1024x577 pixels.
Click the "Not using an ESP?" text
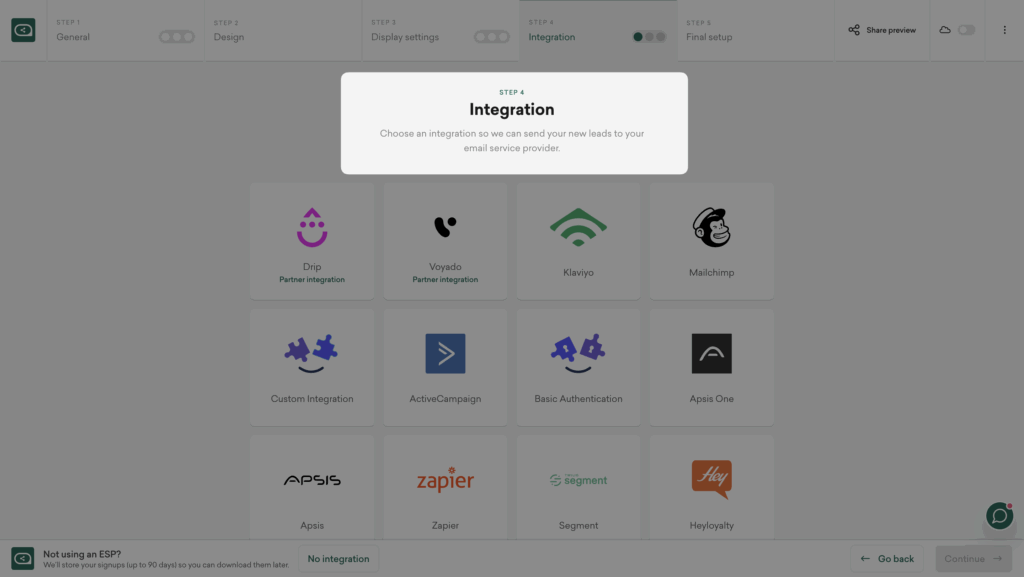[x=82, y=554]
